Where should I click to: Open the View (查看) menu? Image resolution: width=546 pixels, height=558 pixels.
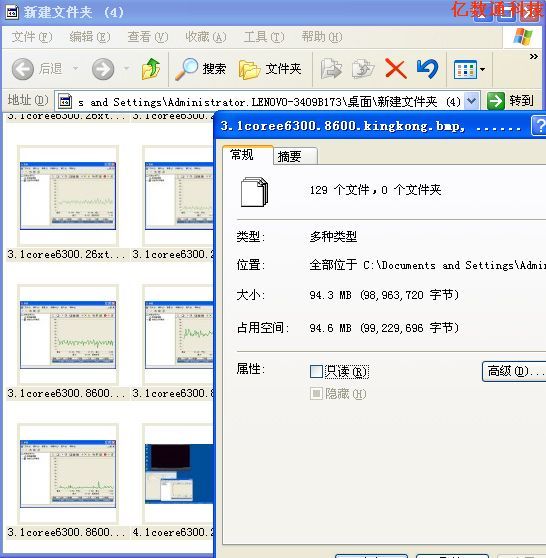[148, 37]
